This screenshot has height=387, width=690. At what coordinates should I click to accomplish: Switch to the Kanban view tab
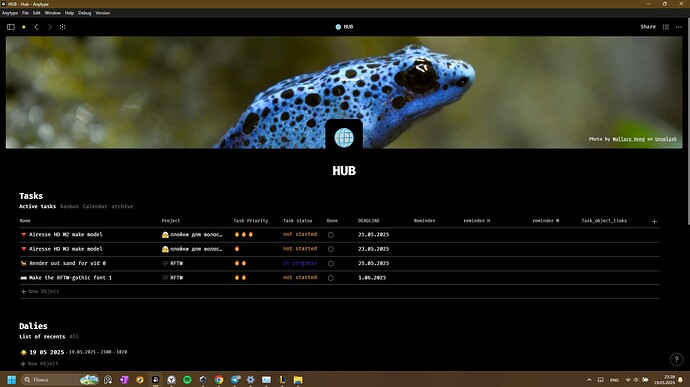(x=70, y=206)
